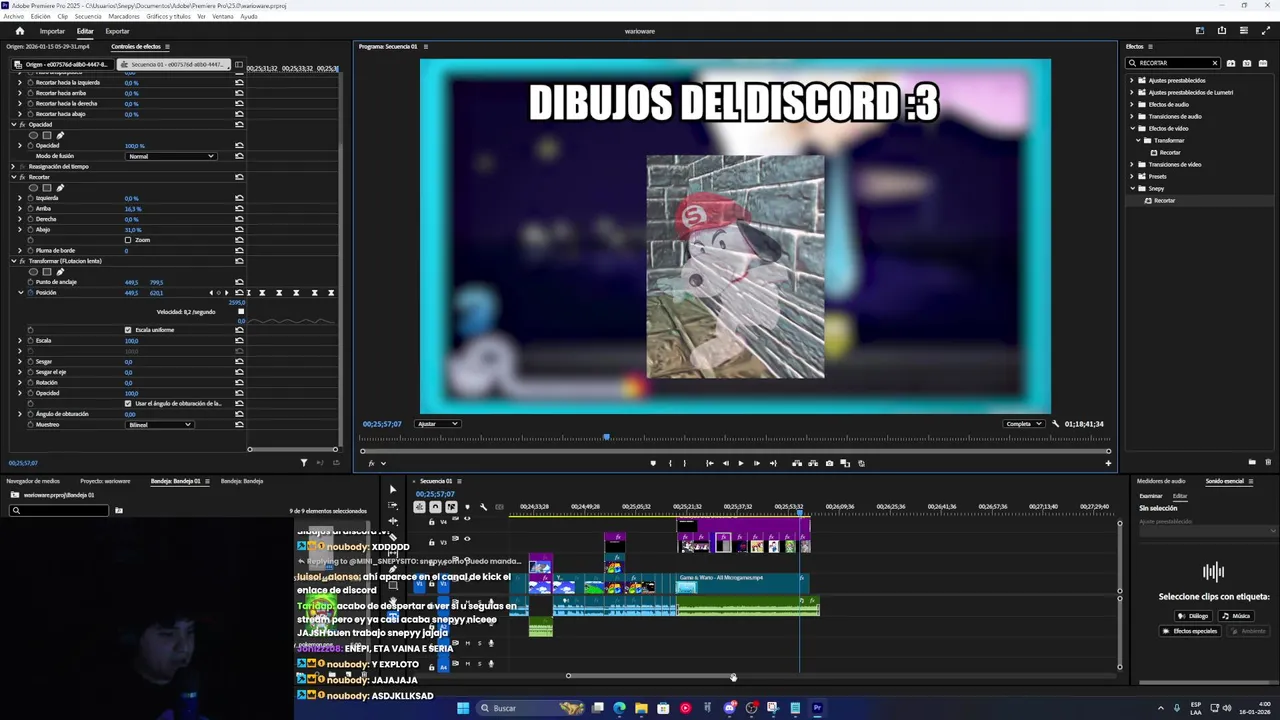Collapse the Recortar effect section

(x=13, y=177)
